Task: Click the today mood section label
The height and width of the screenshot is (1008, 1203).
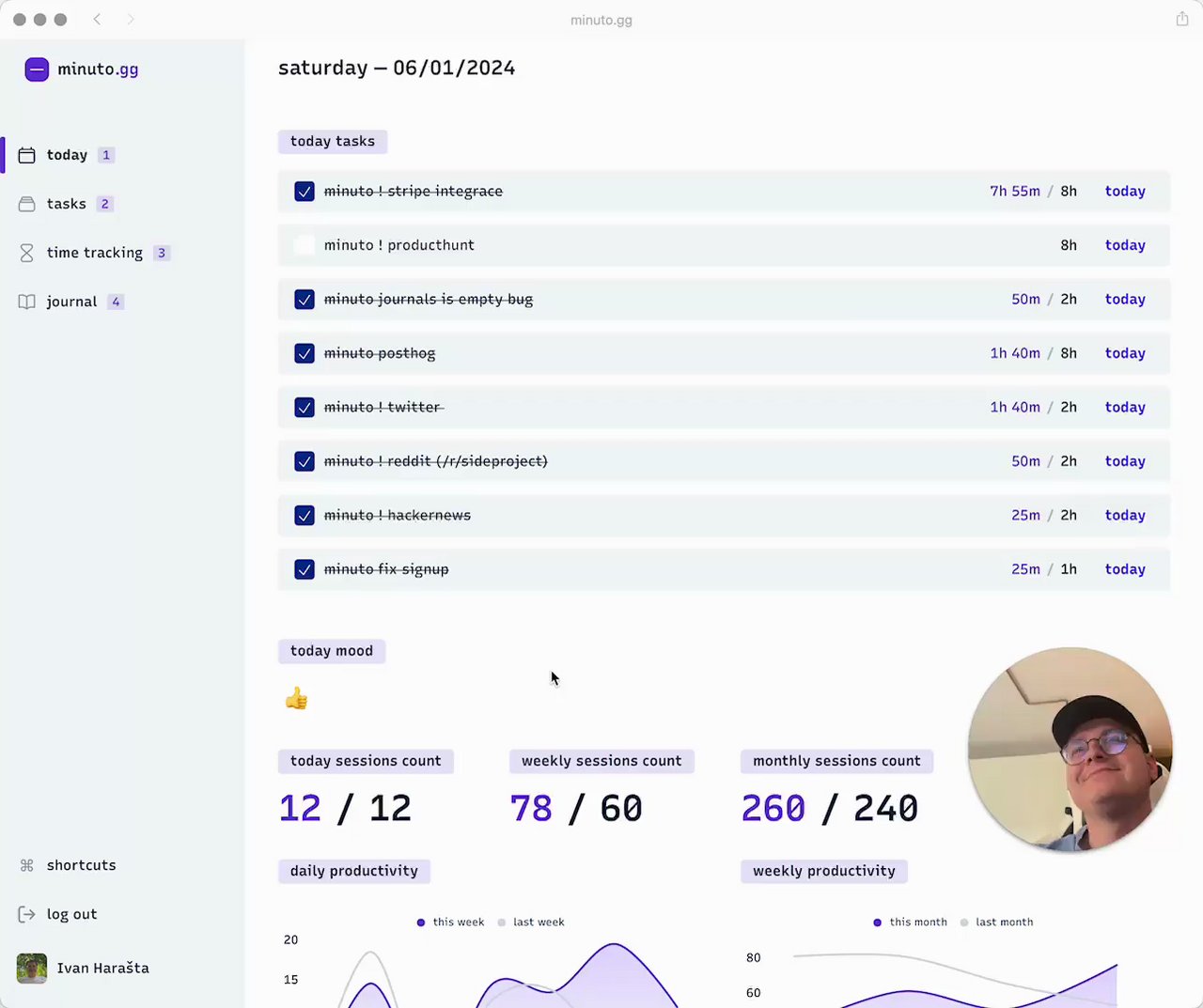Action: tap(332, 651)
